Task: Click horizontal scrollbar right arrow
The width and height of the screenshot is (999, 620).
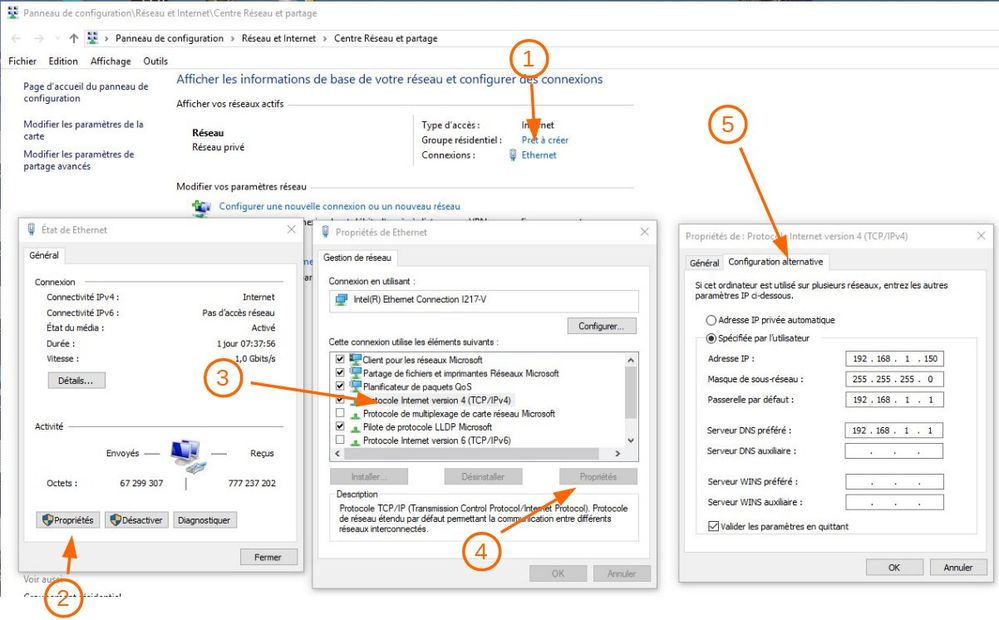Action: 617,454
